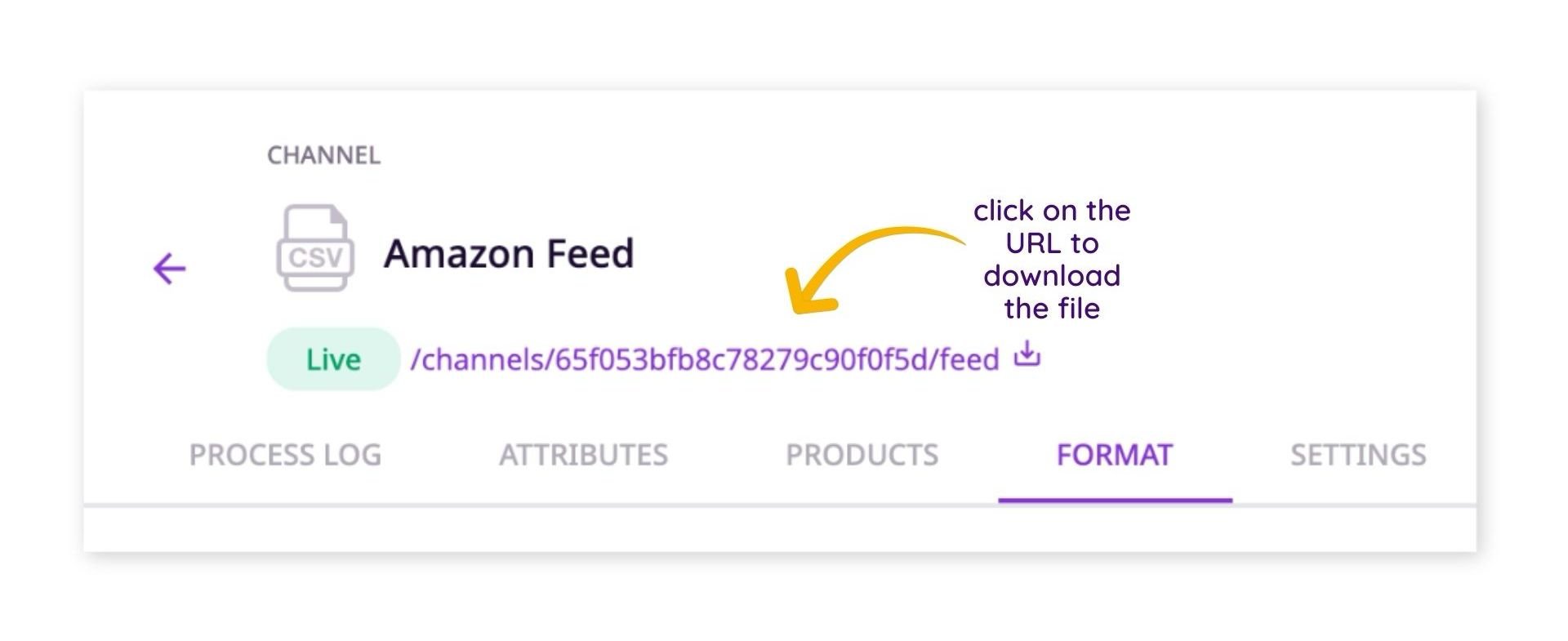1568x641 pixels.
Task: Click the feed URL to download the file
Action: point(706,357)
